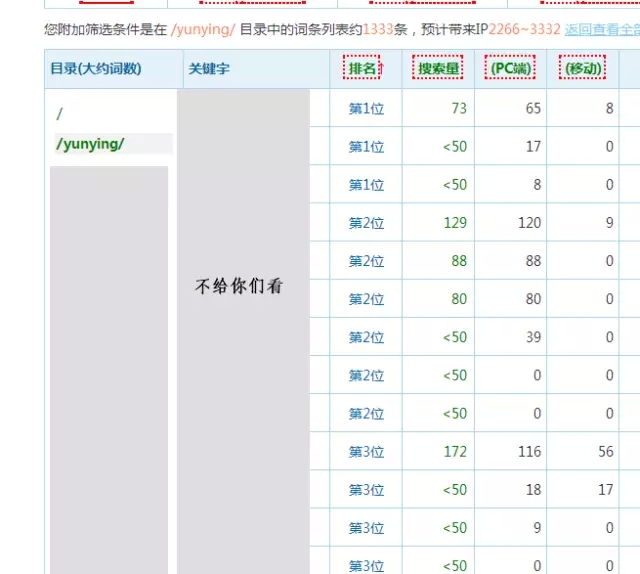Click the search volume value 73
Viewport: 640px width, 574px height.
[459, 109]
